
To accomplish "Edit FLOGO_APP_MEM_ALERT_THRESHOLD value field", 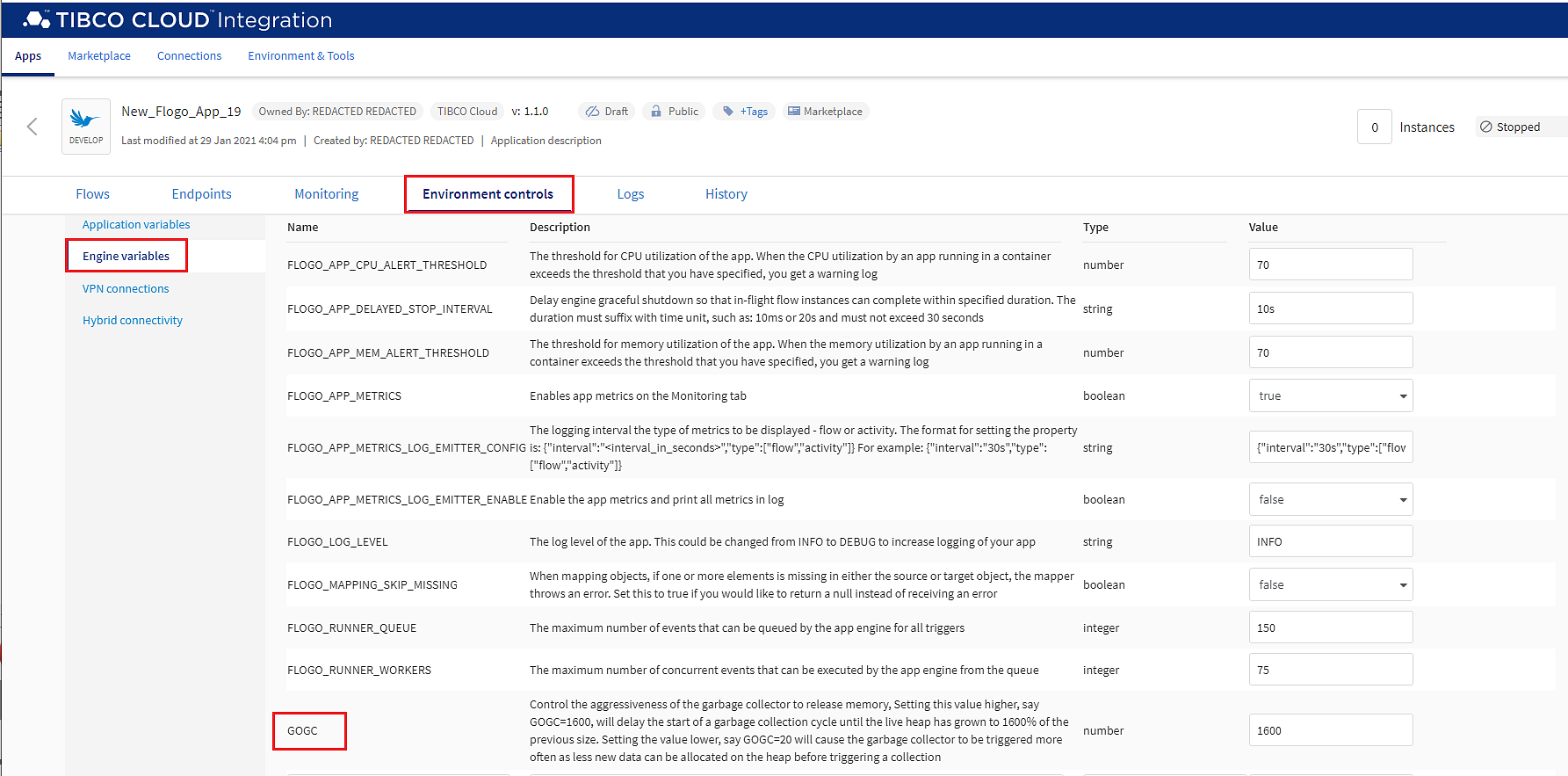I will click(x=1331, y=352).
